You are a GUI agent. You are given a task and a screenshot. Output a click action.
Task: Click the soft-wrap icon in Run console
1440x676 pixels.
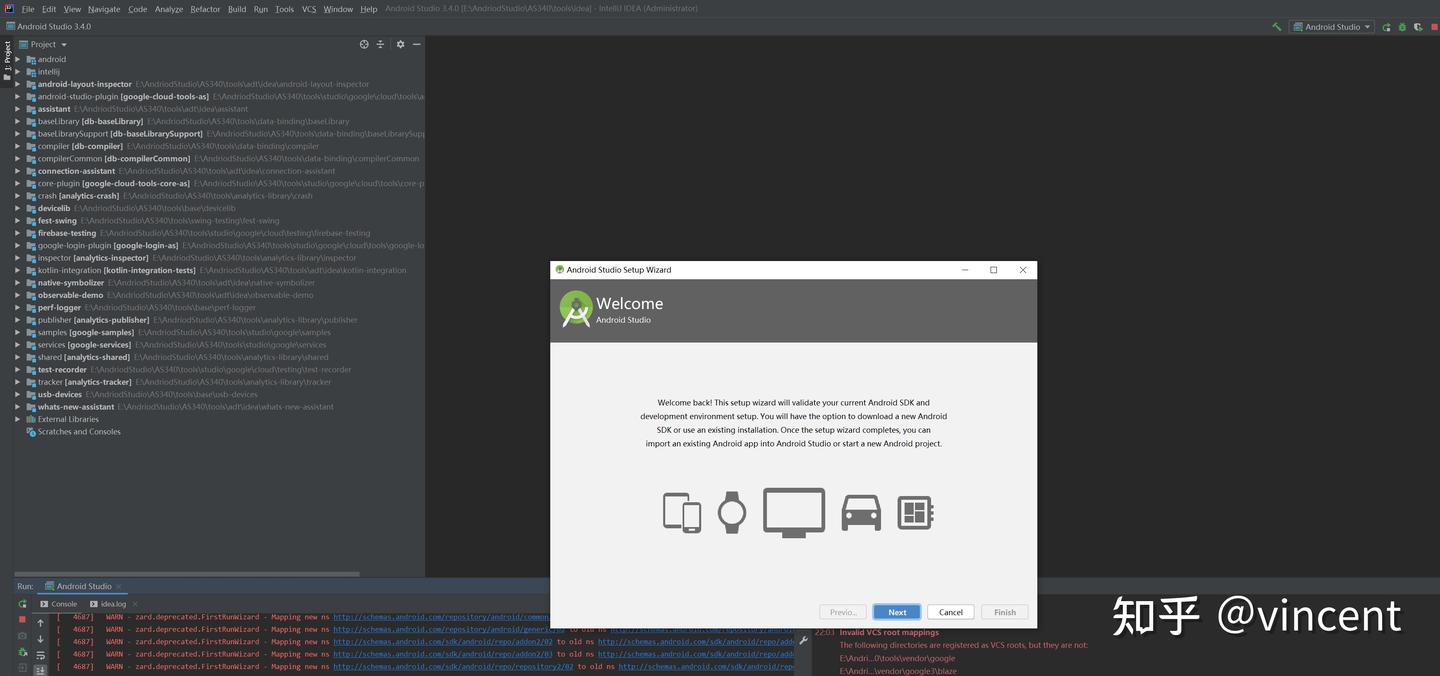coord(41,656)
